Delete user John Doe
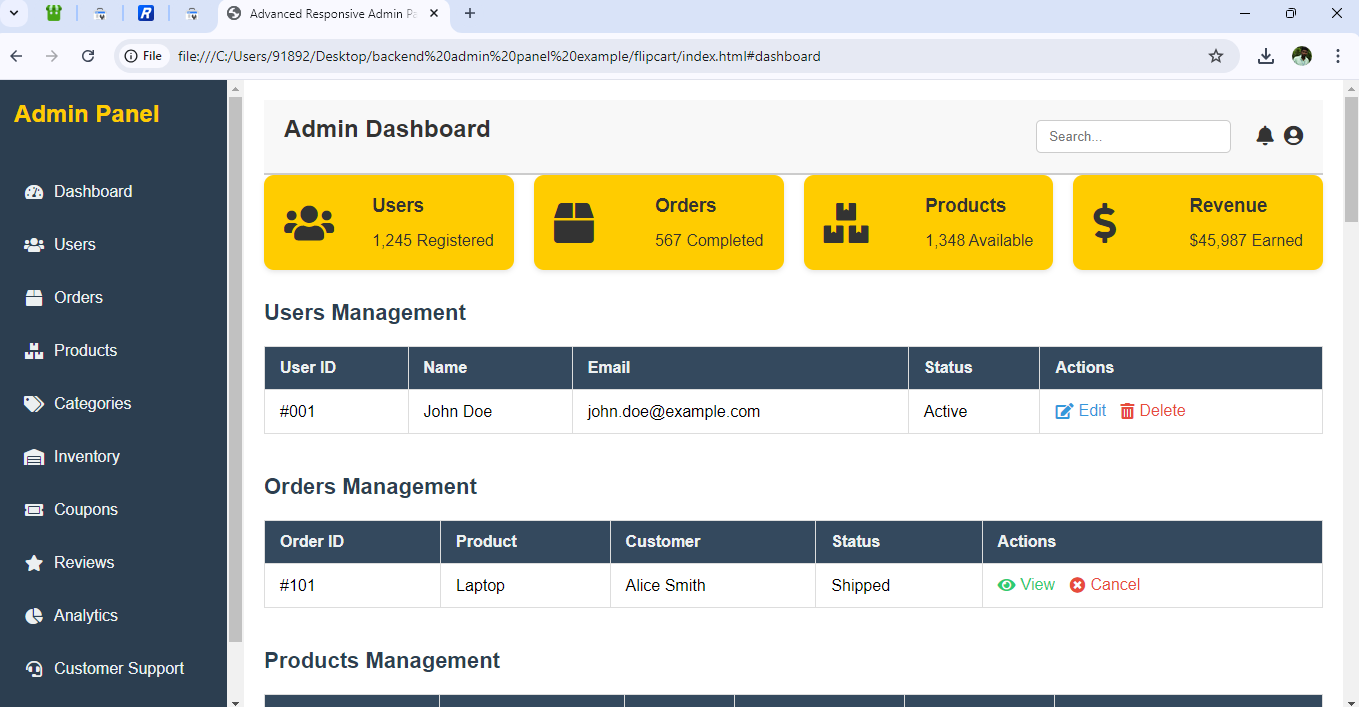 click(x=1152, y=411)
